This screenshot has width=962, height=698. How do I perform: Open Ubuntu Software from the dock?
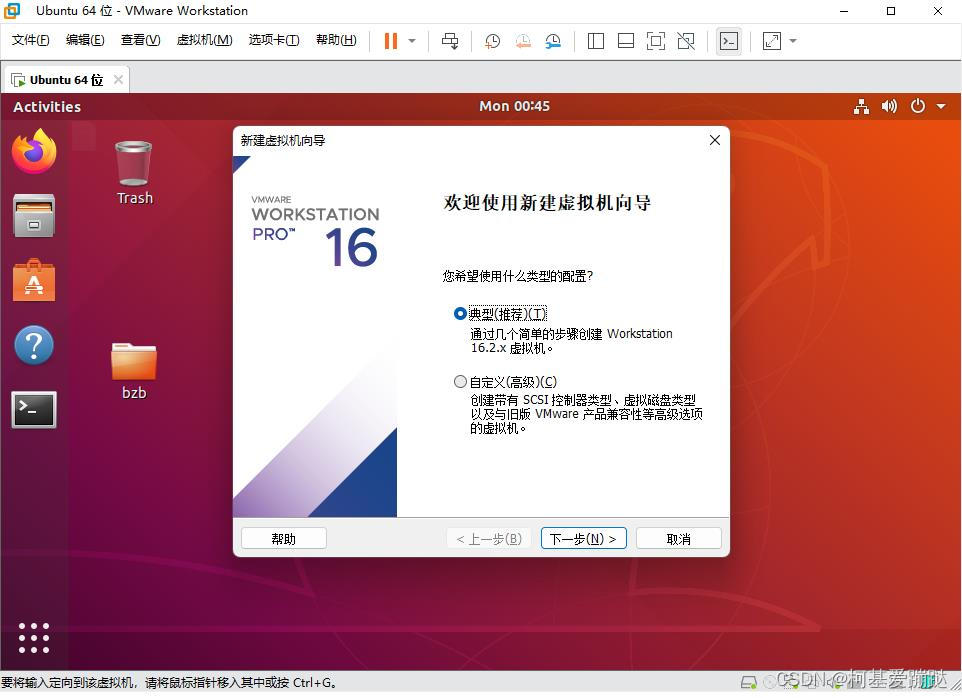(x=34, y=280)
